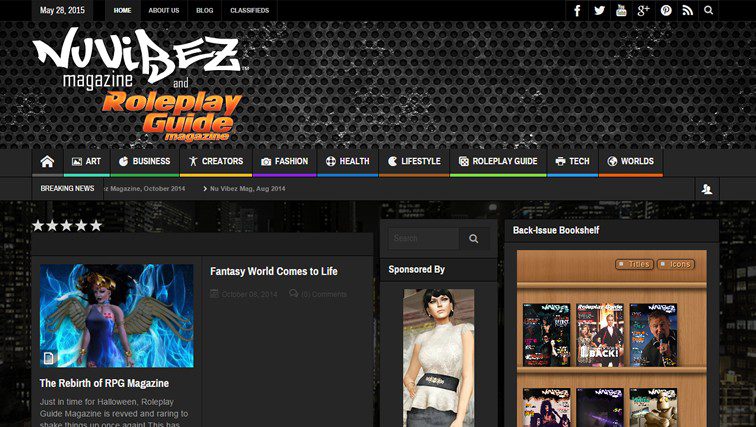Click the Roleplay Guide magazine logo
Screen dimensions: 756x427
coord(172,117)
